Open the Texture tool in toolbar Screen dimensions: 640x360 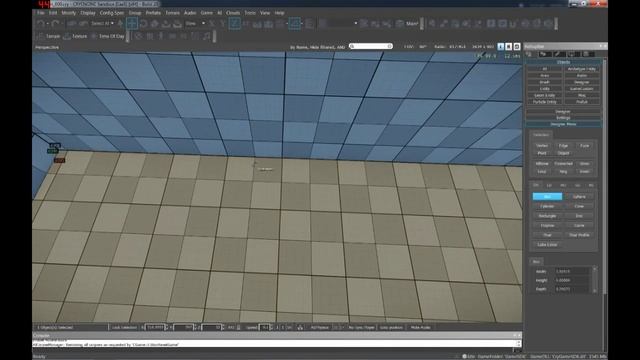point(76,36)
